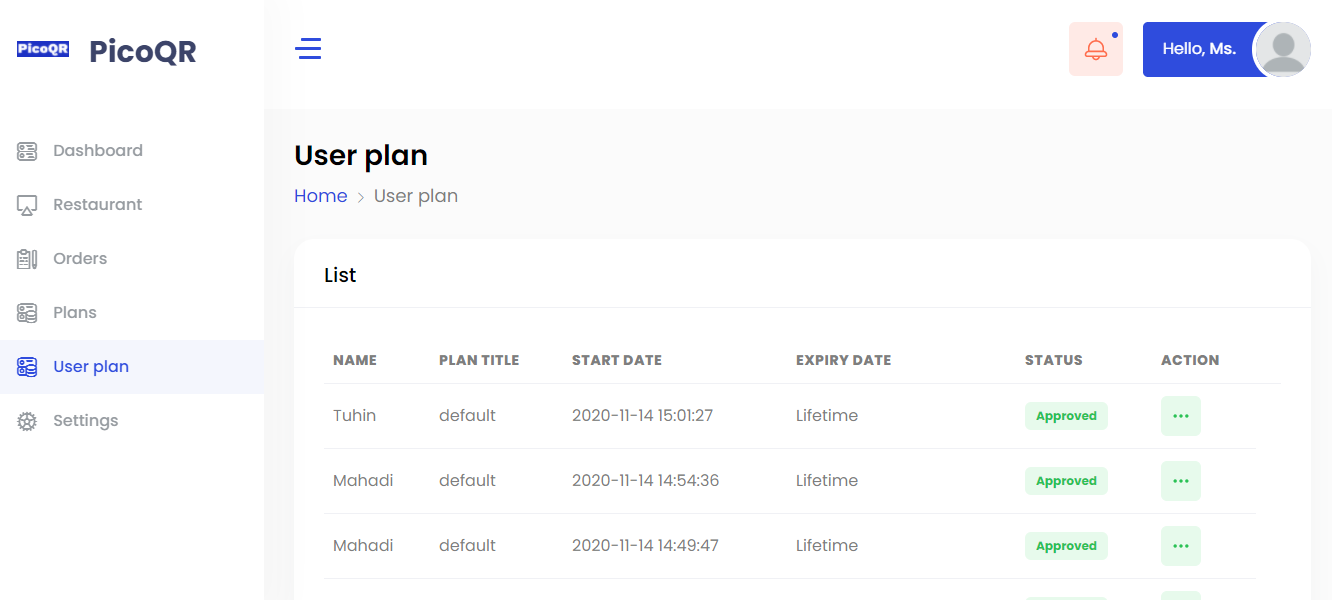Expand actions for Mahadi 14:54:36 row
Viewport: 1332px width, 600px height.
point(1180,481)
